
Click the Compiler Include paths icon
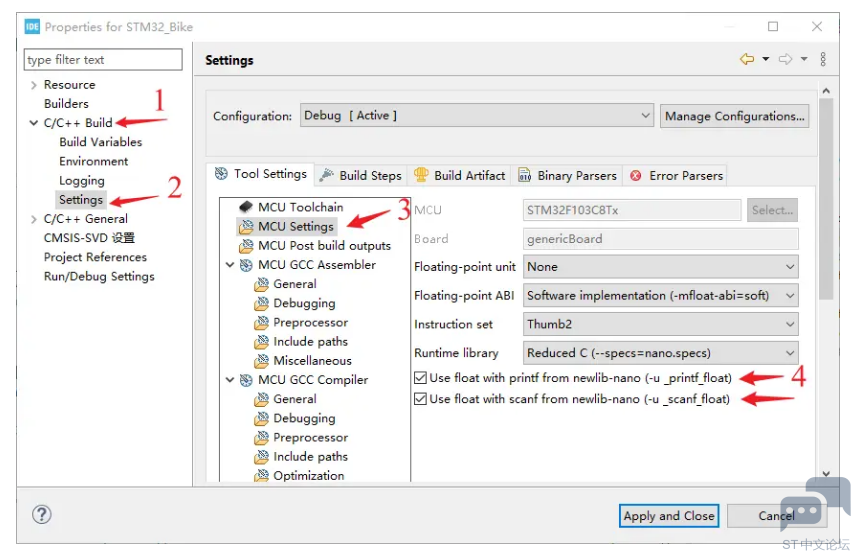tap(262, 456)
